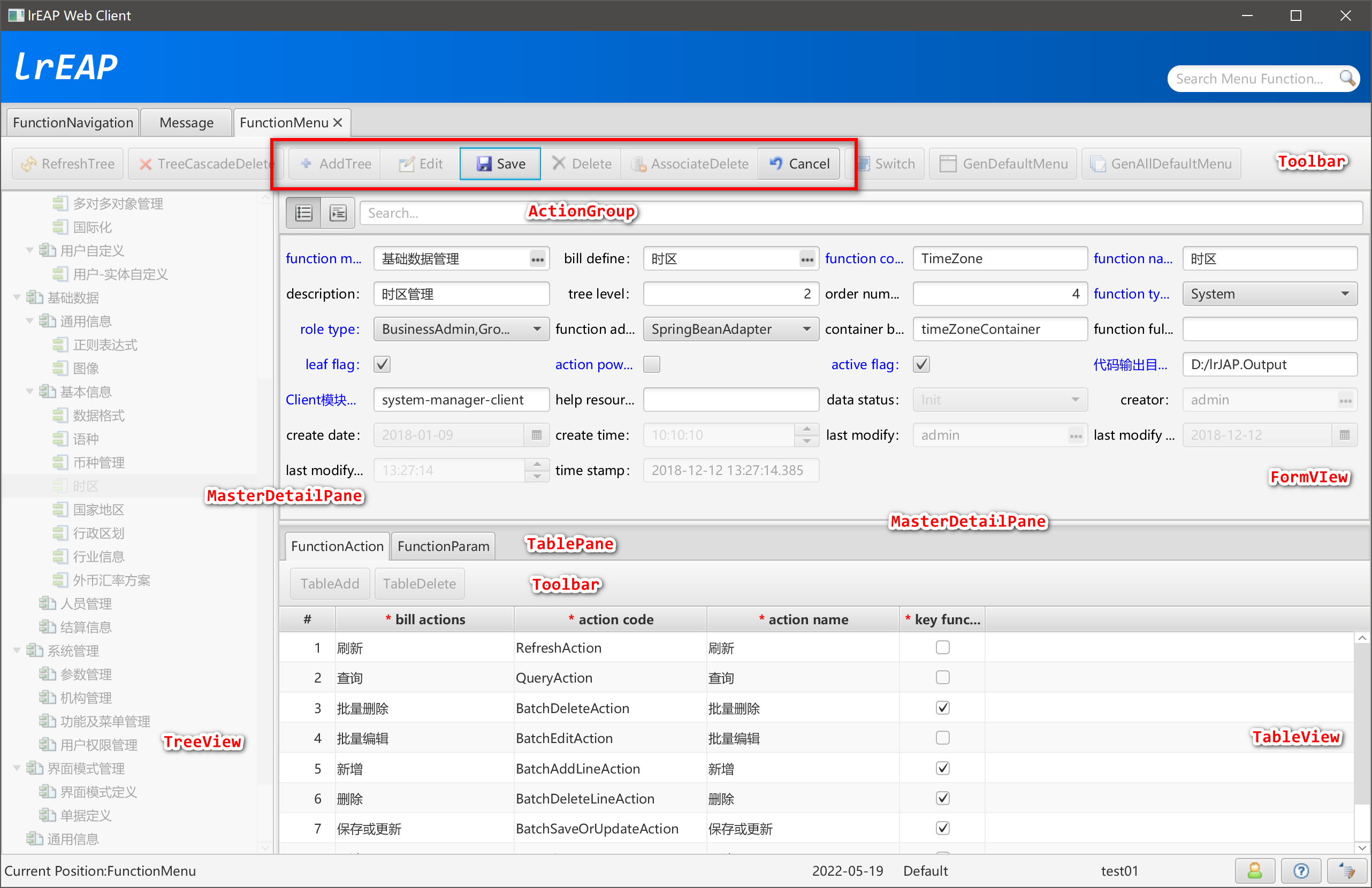Click Switch toolbar button

(x=886, y=164)
